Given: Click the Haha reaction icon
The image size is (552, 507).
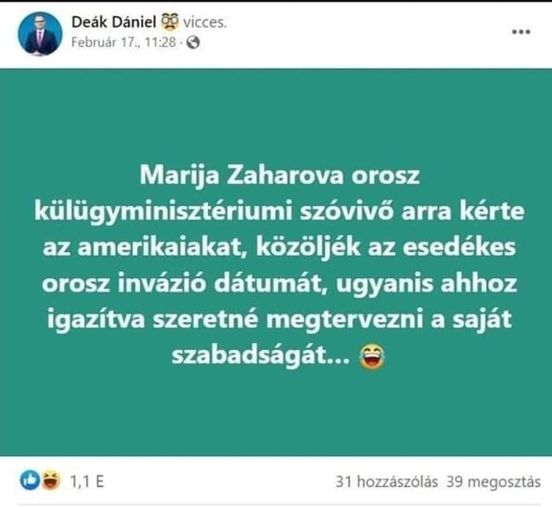Looking at the screenshot, I should click(51, 481).
